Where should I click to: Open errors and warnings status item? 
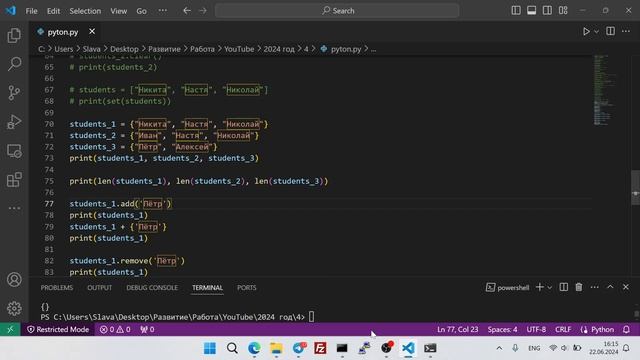115,329
